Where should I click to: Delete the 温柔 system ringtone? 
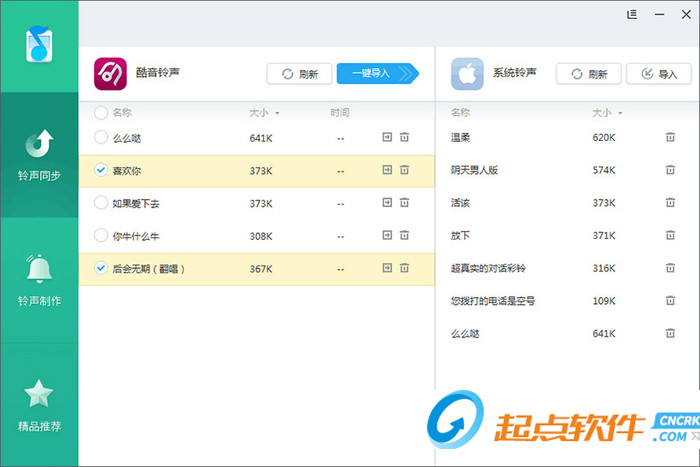click(x=670, y=137)
